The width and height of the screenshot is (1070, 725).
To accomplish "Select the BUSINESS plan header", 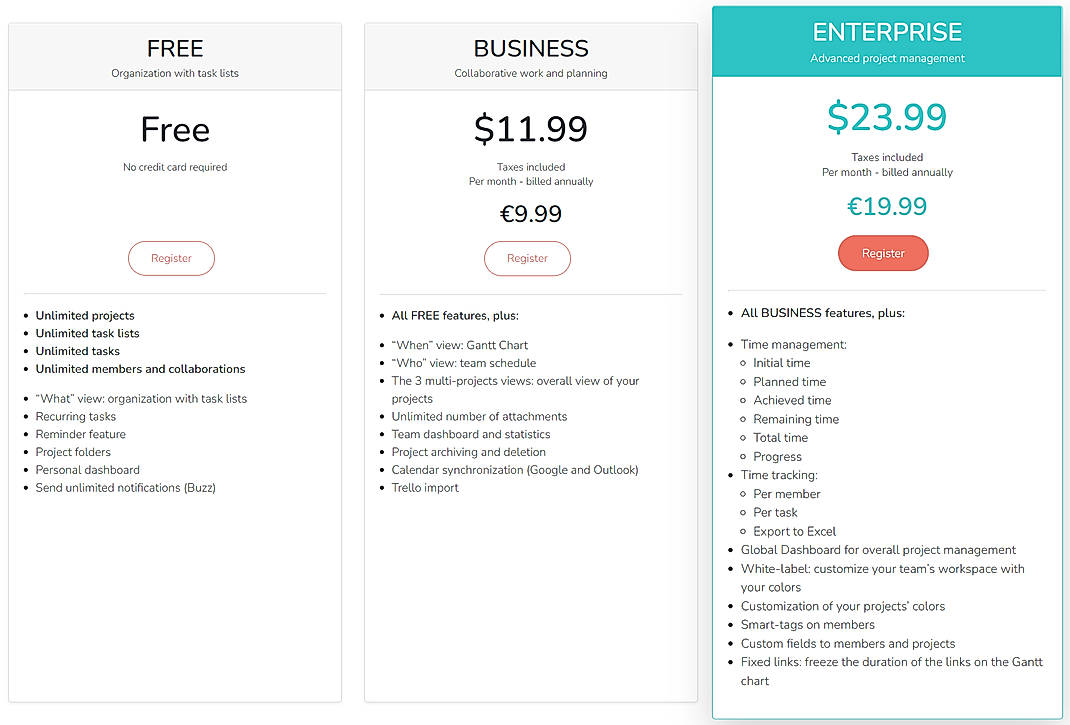I will pos(531,48).
